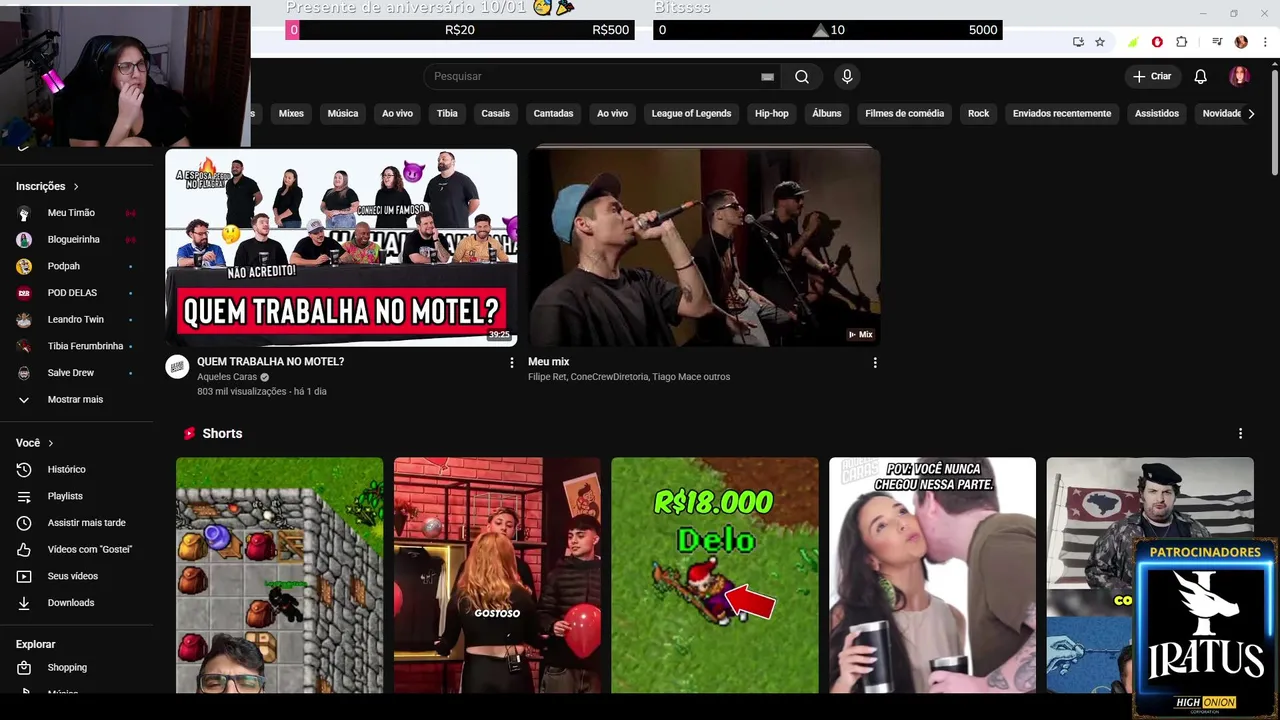This screenshot has height=720, width=1280.
Task: Select the Álbuns chip
Action: [827, 114]
